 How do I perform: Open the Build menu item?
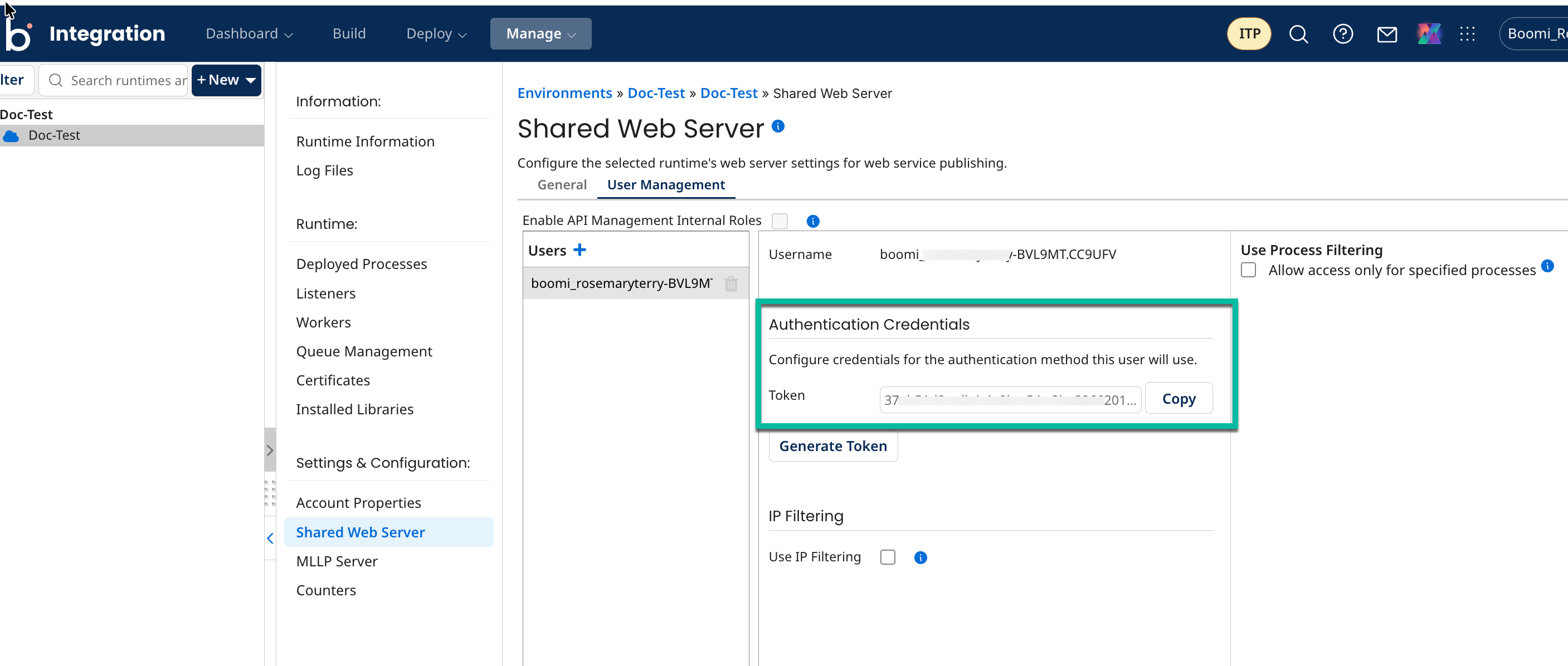click(349, 34)
